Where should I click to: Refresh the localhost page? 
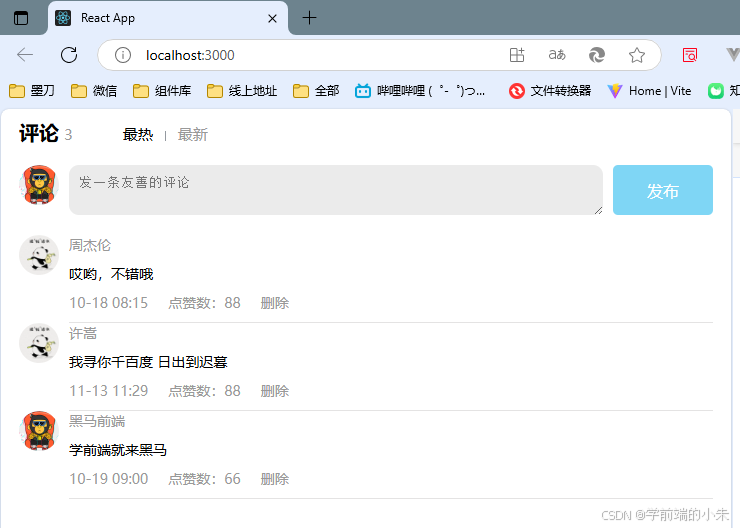(69, 55)
